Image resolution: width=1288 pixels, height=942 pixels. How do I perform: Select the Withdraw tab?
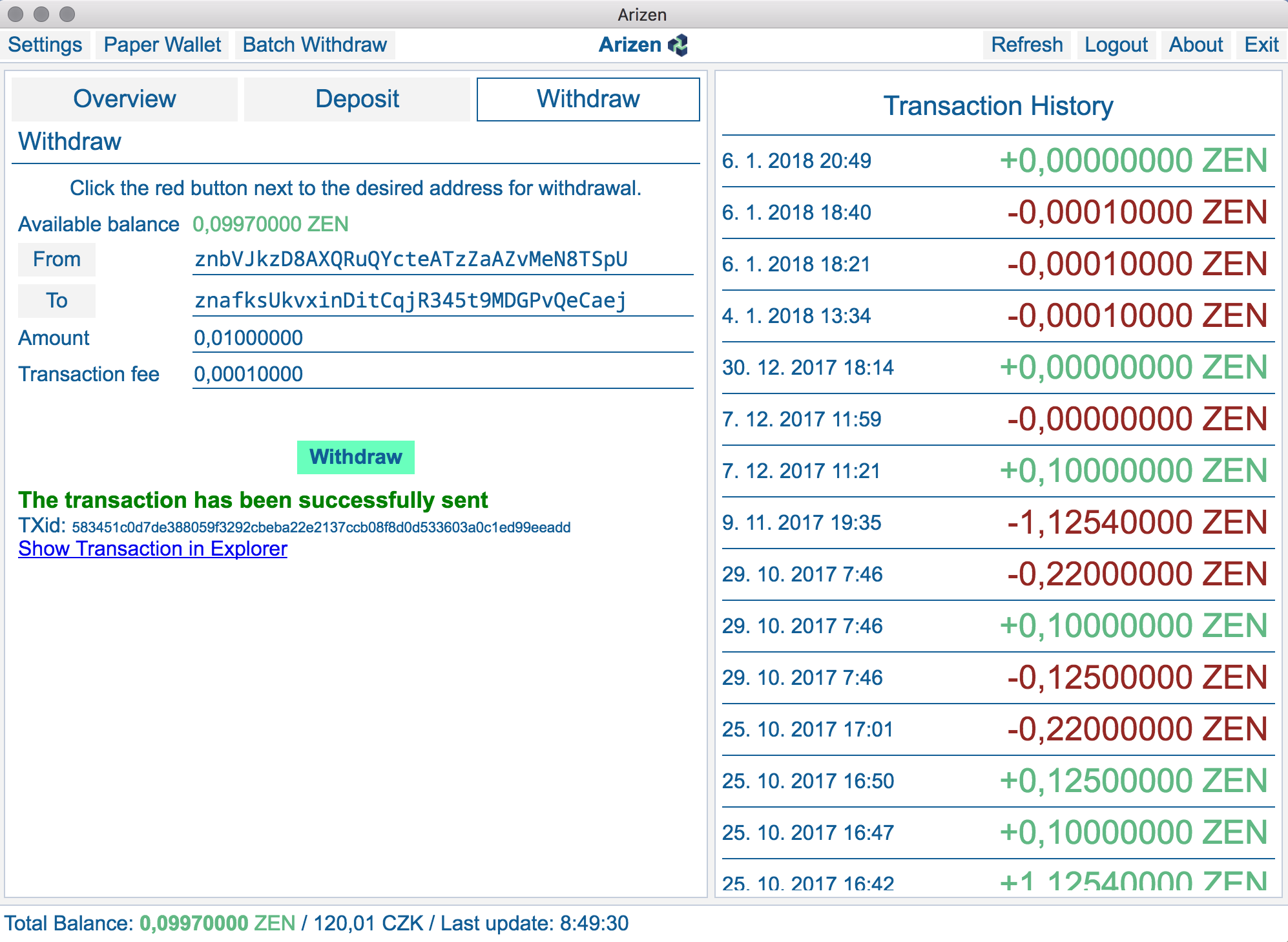[x=588, y=99]
